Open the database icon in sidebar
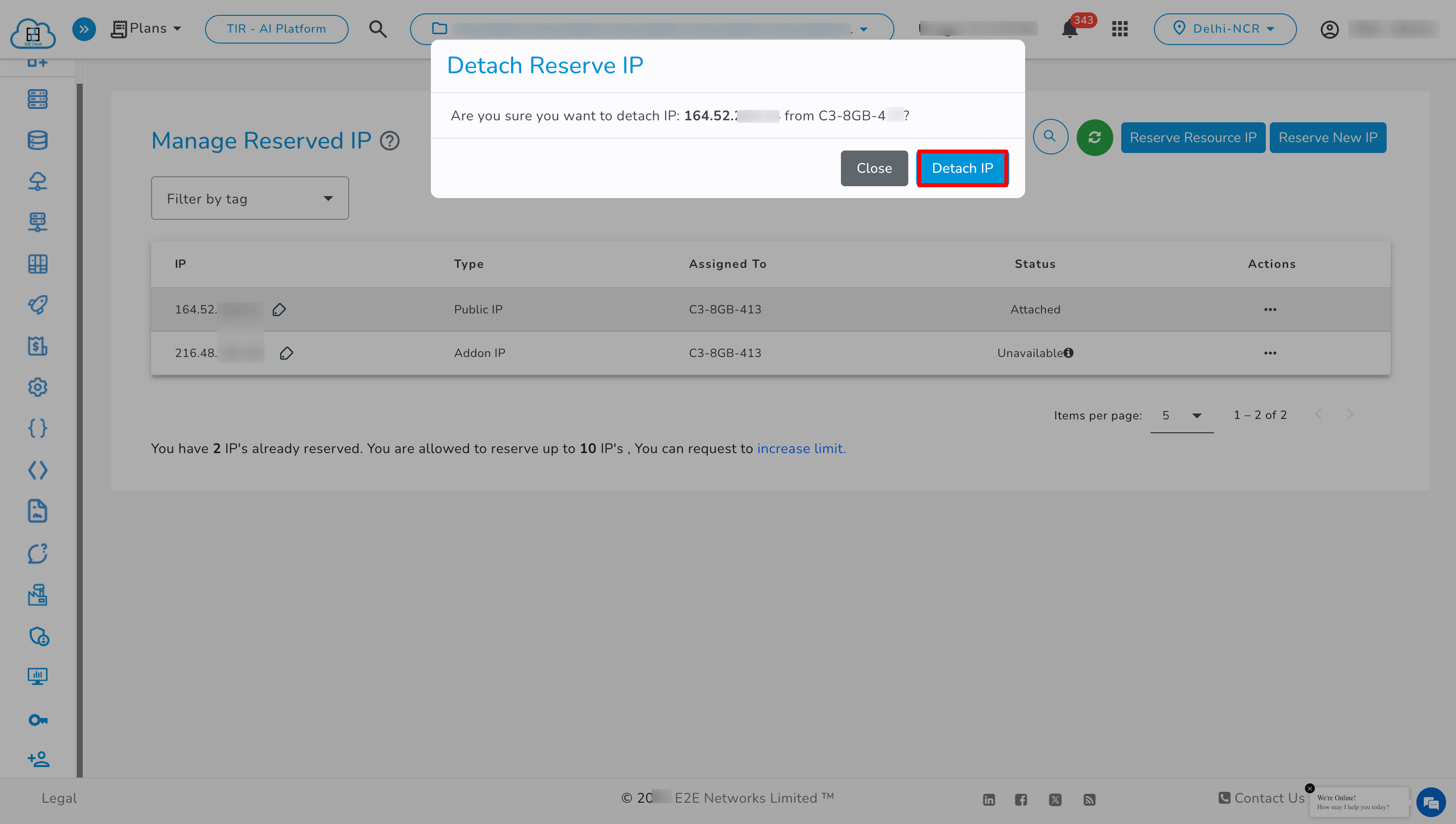 coord(37,140)
